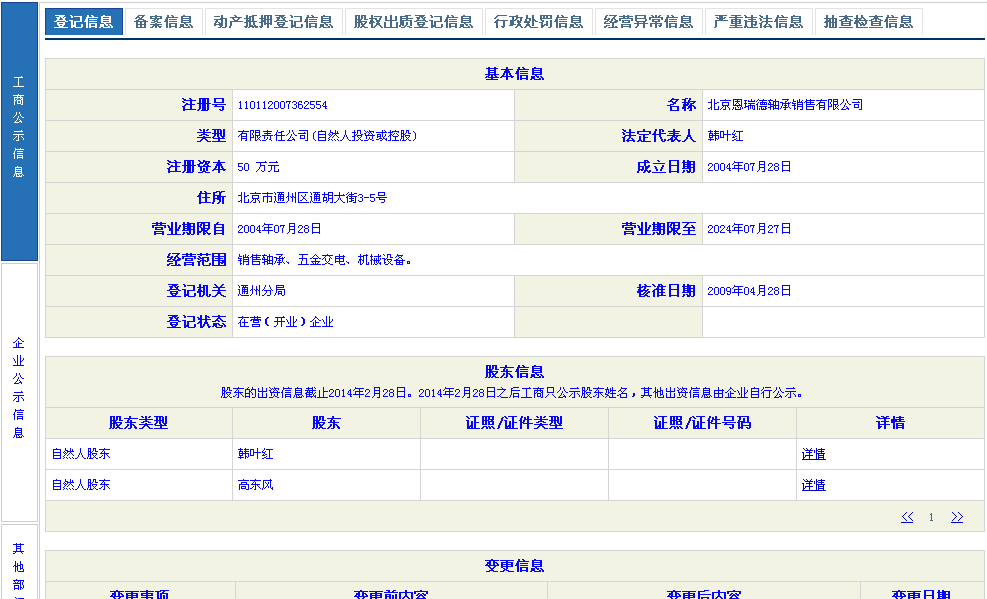987x599 pixels.
Task: Open 详情 link for shareholder 韩叶红
Action: [813, 454]
